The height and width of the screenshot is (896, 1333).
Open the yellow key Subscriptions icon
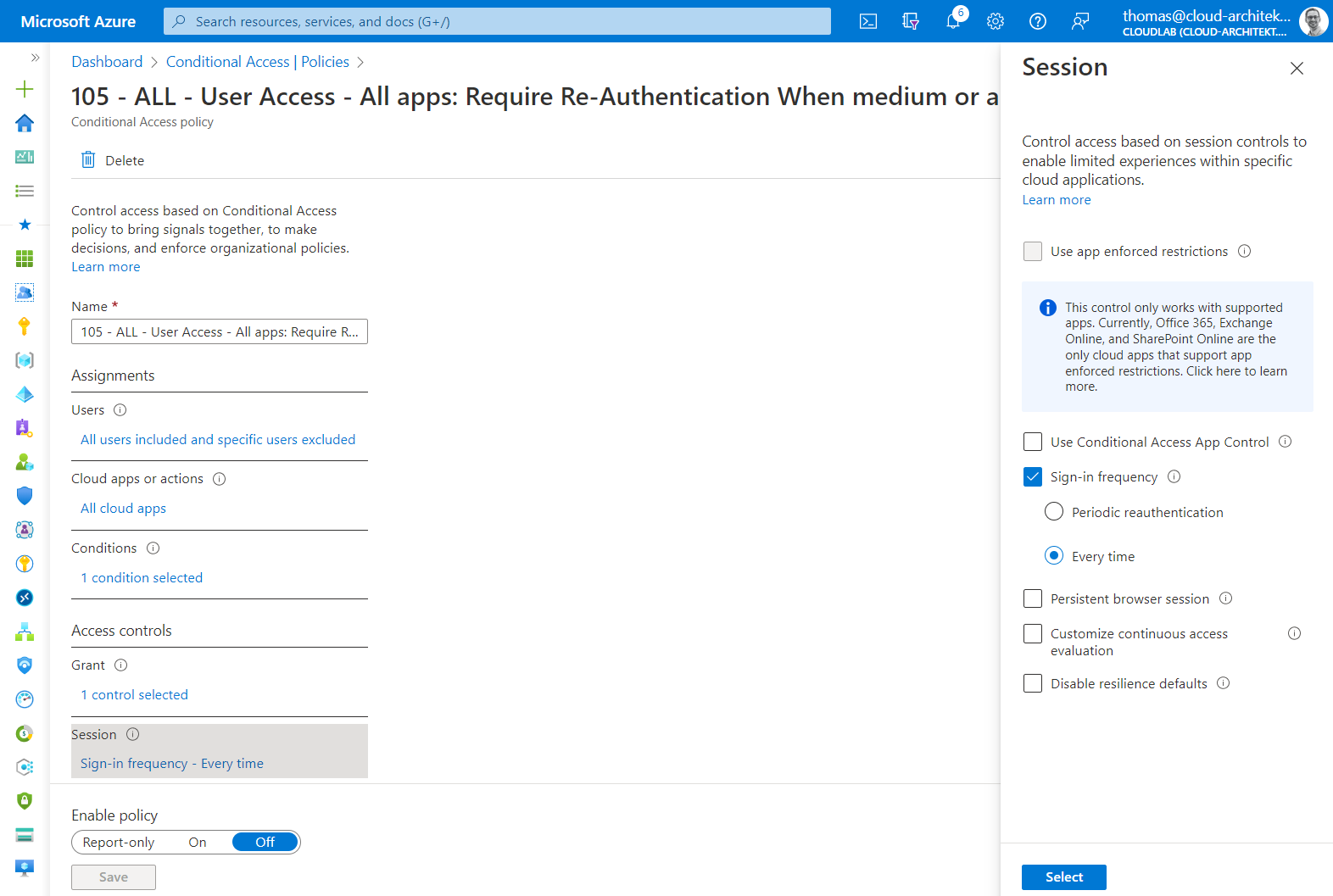tap(25, 326)
